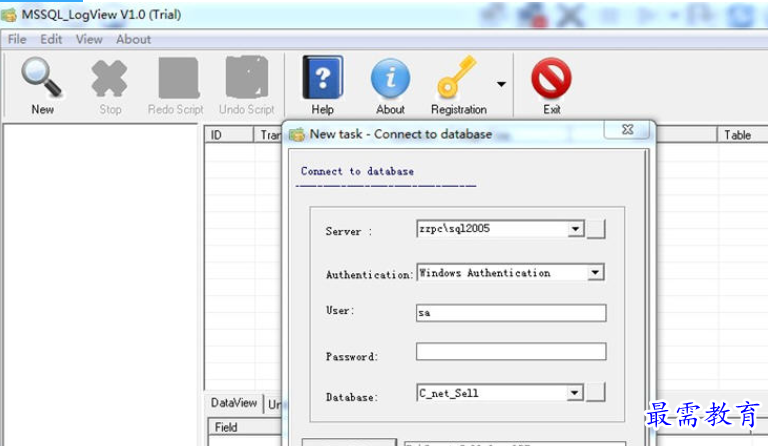Expand the Authentication dropdown arrow
This screenshot has height=446, width=768.
[595, 272]
